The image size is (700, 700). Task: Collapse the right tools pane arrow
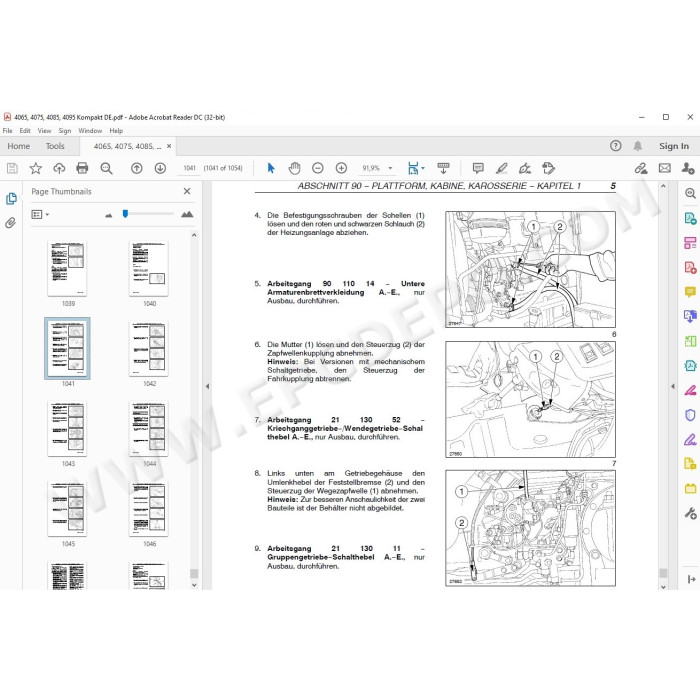click(673, 386)
